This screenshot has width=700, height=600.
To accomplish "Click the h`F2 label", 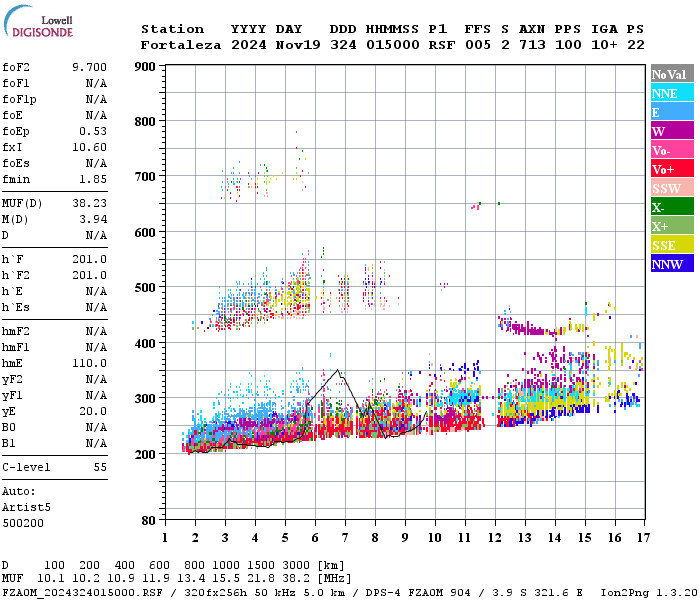I will point(16,275).
